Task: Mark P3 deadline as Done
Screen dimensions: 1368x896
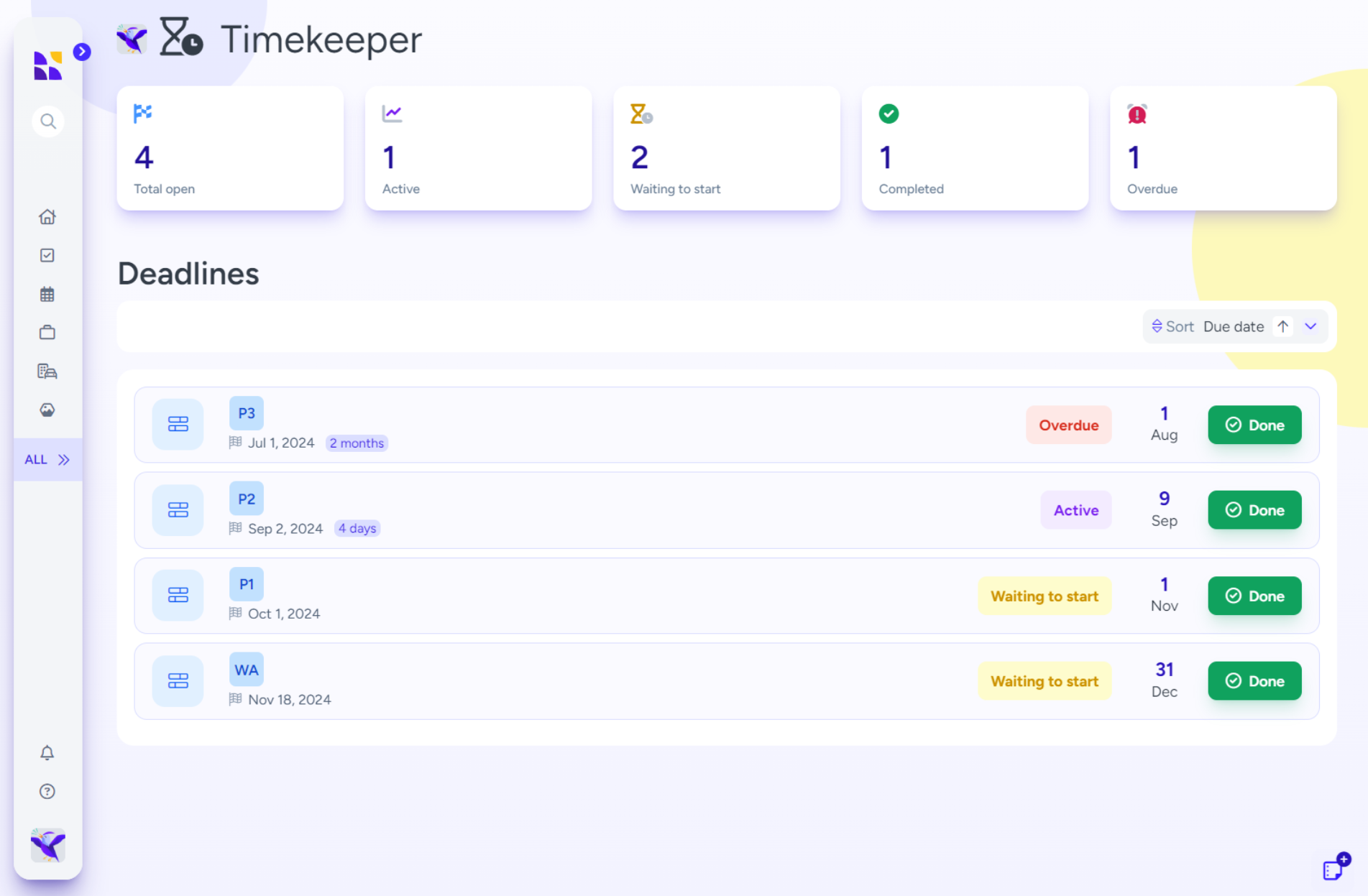Action: tap(1254, 425)
